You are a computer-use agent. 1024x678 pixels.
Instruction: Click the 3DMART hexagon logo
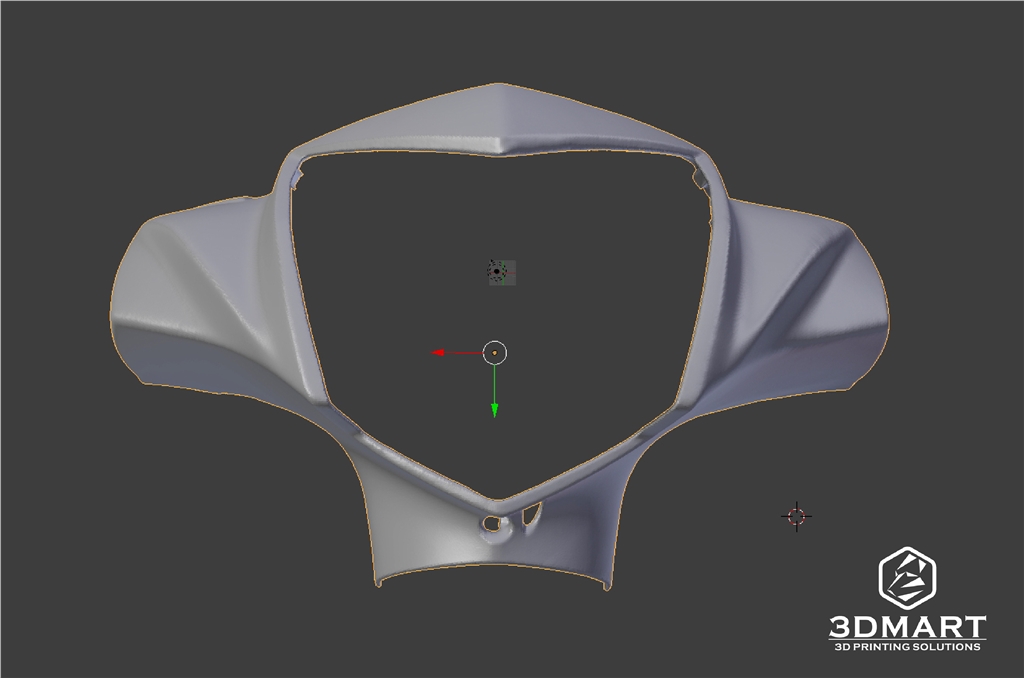pyautogui.click(x=906, y=578)
